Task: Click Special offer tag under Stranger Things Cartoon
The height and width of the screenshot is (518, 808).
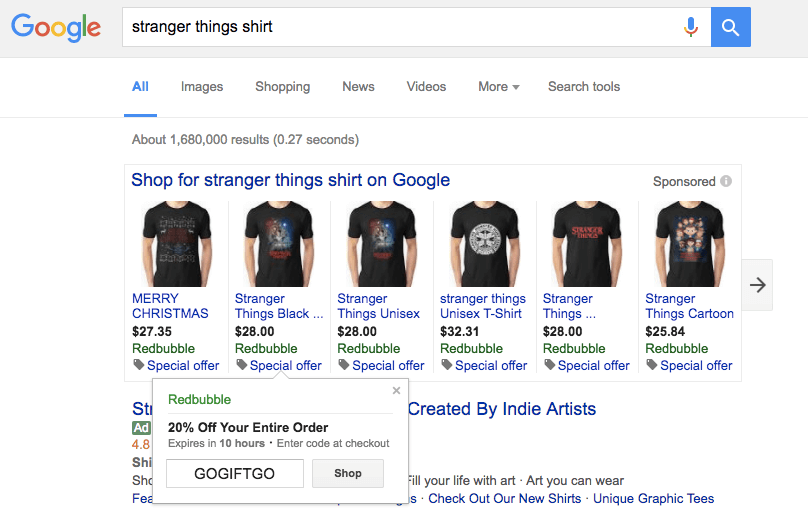Action: click(689, 365)
